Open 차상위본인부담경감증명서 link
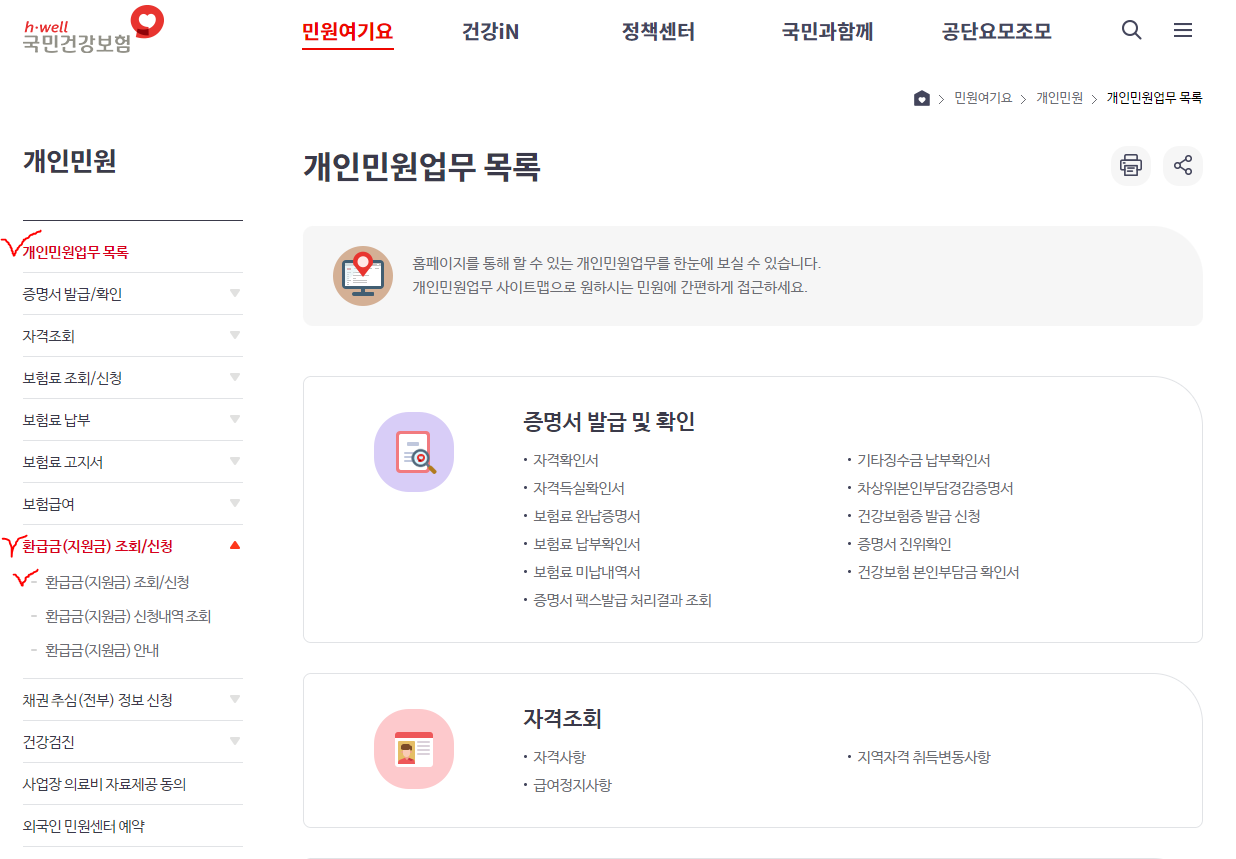The image size is (1236, 859). coord(935,488)
